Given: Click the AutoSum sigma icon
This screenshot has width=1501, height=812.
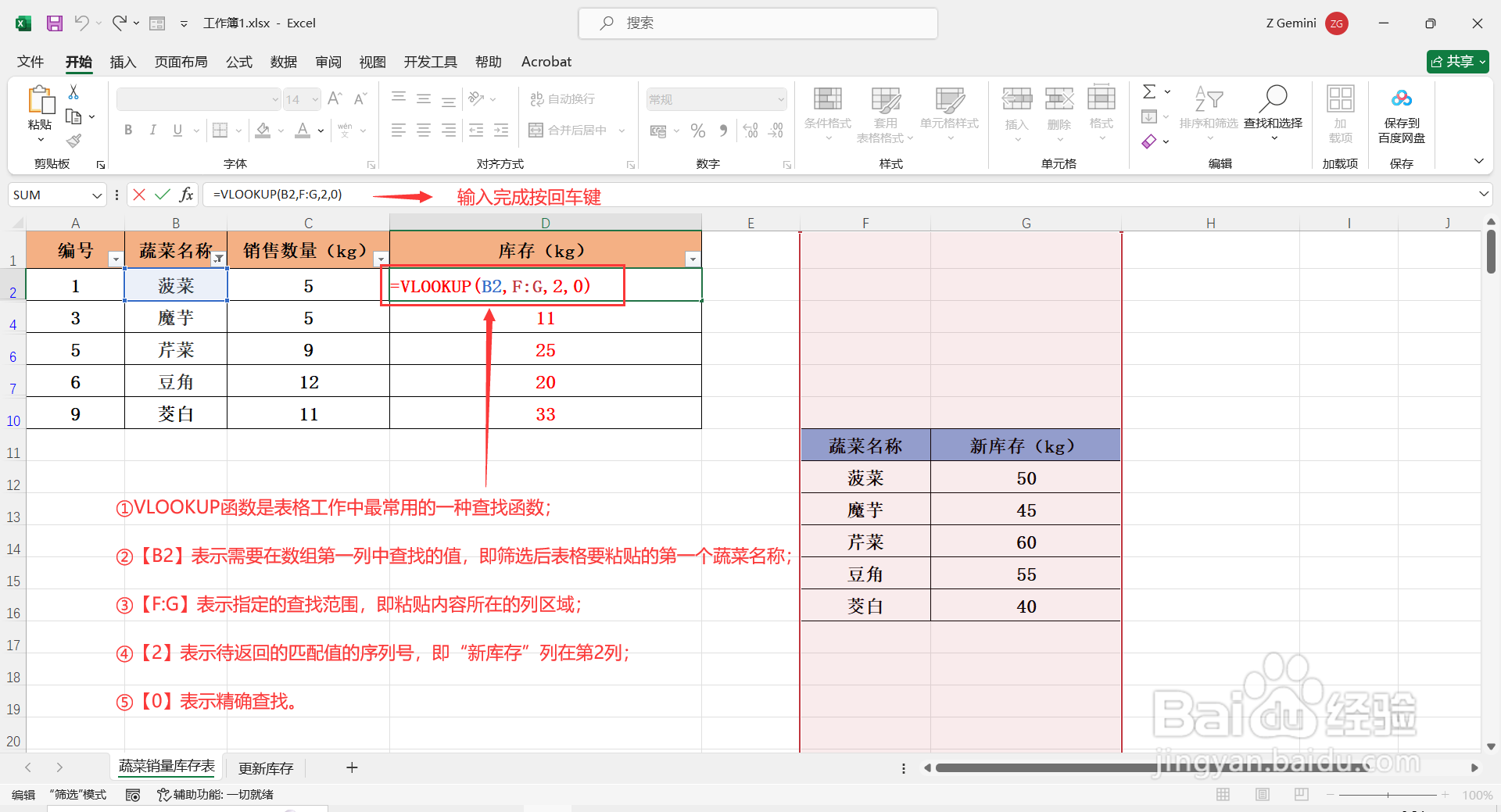Looking at the screenshot, I should (x=1149, y=91).
